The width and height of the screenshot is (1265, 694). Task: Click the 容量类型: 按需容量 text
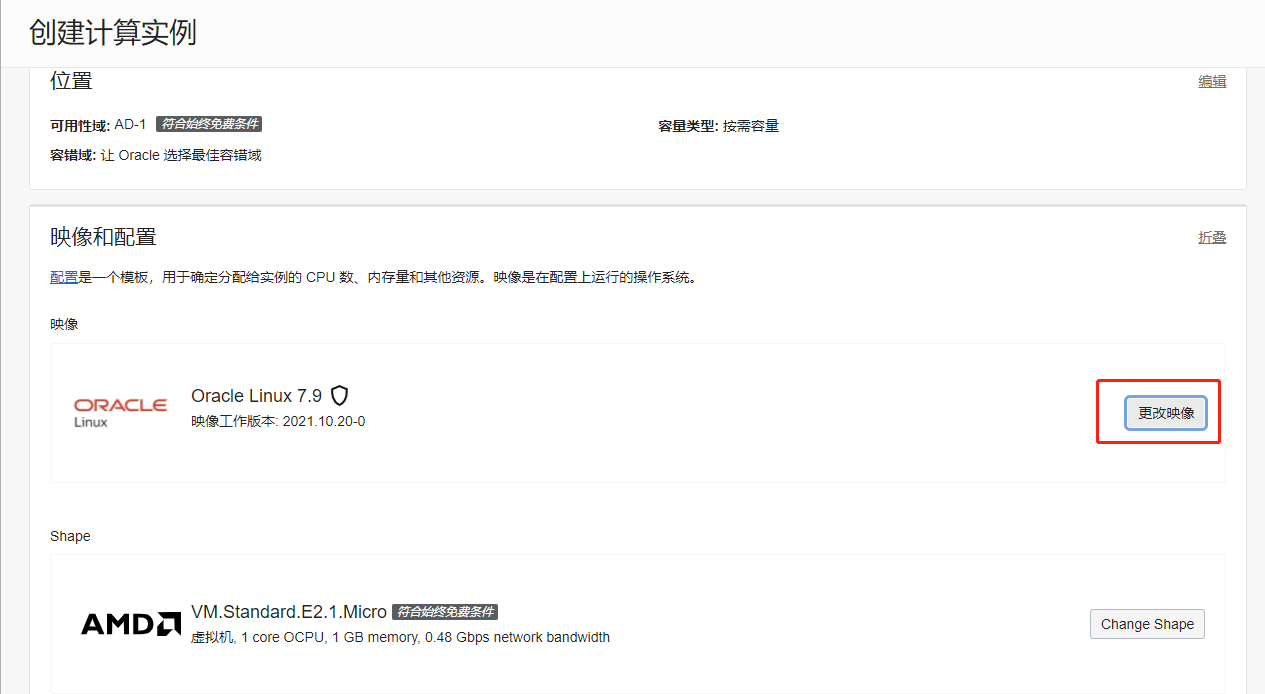[x=718, y=126]
